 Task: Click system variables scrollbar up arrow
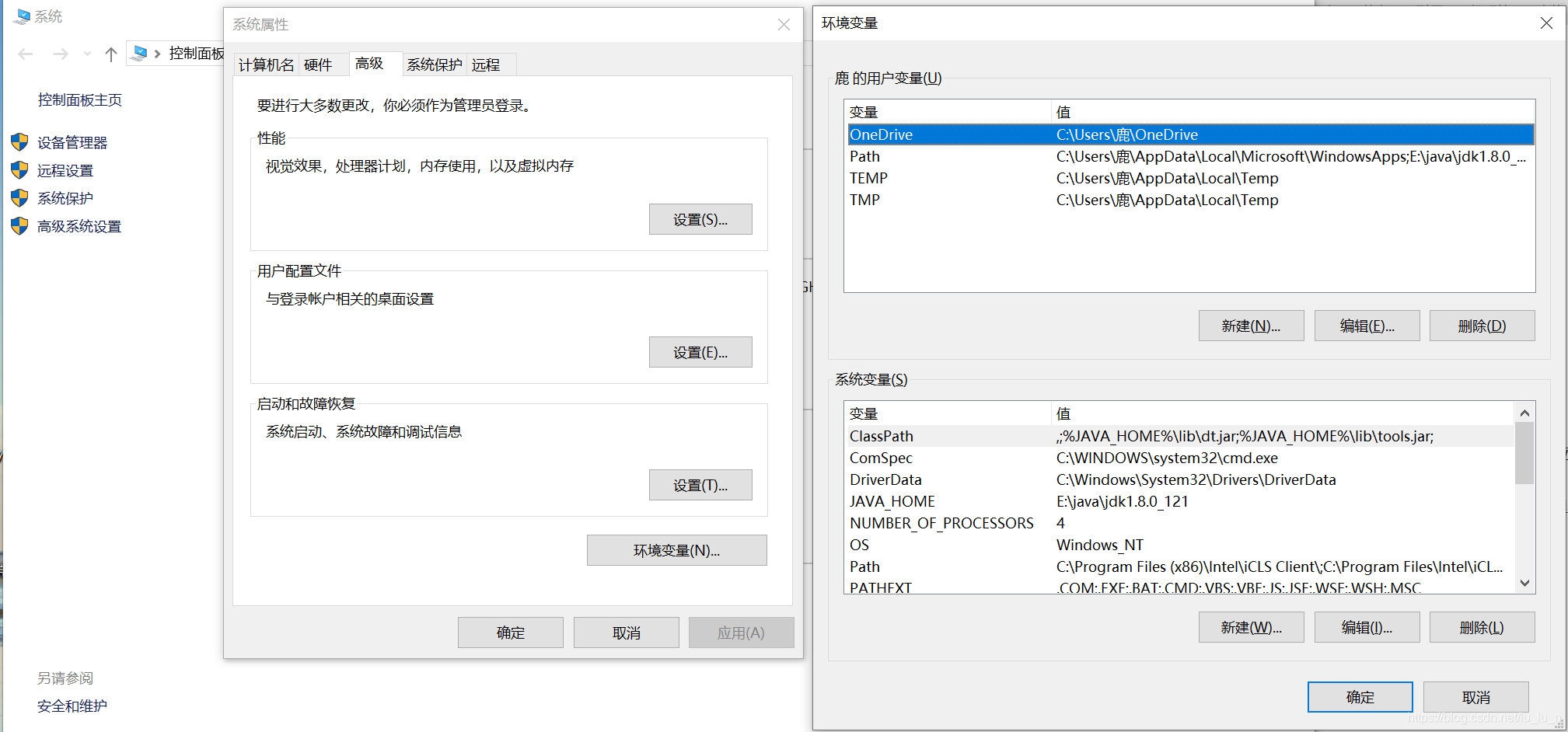[1524, 413]
